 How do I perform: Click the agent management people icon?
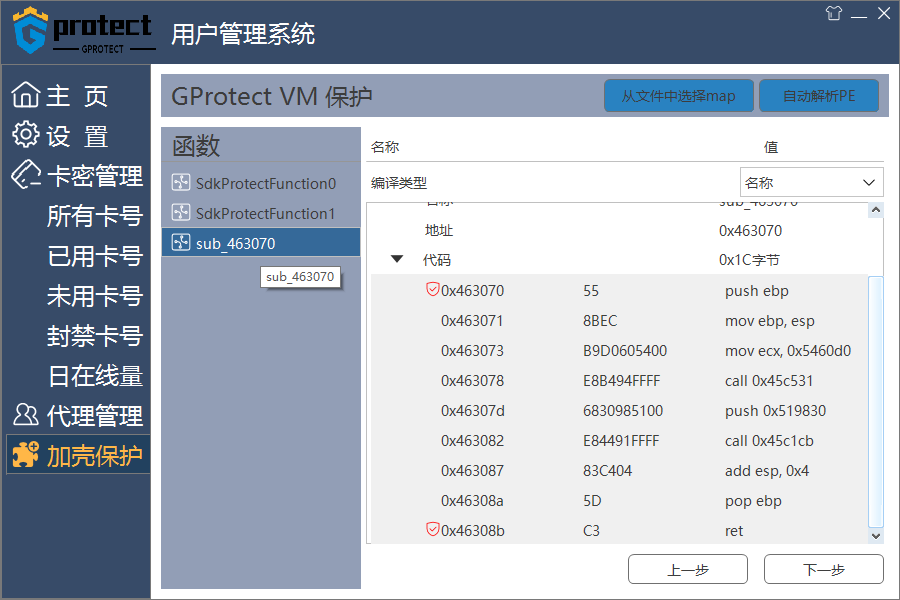point(26,415)
